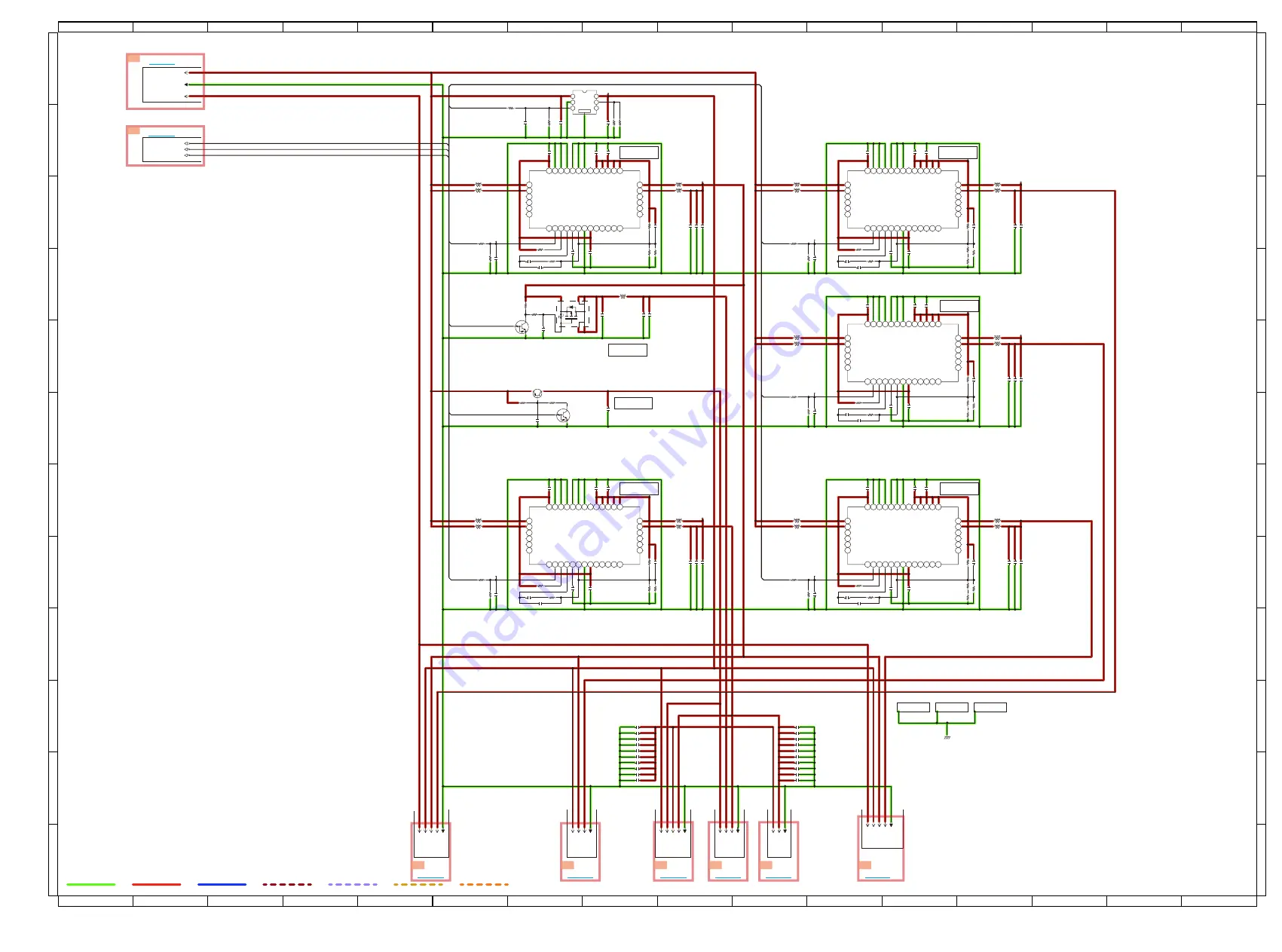1282x952 pixels.
Task: Click the last orange dashed legend line
Action: [x=484, y=884]
